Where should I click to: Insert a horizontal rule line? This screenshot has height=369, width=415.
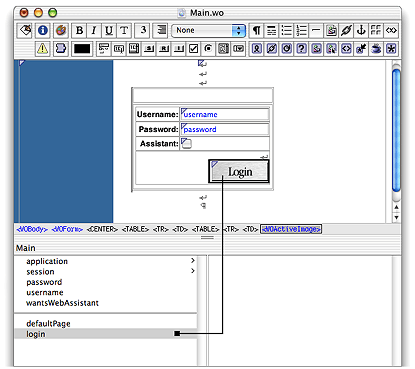point(316,30)
